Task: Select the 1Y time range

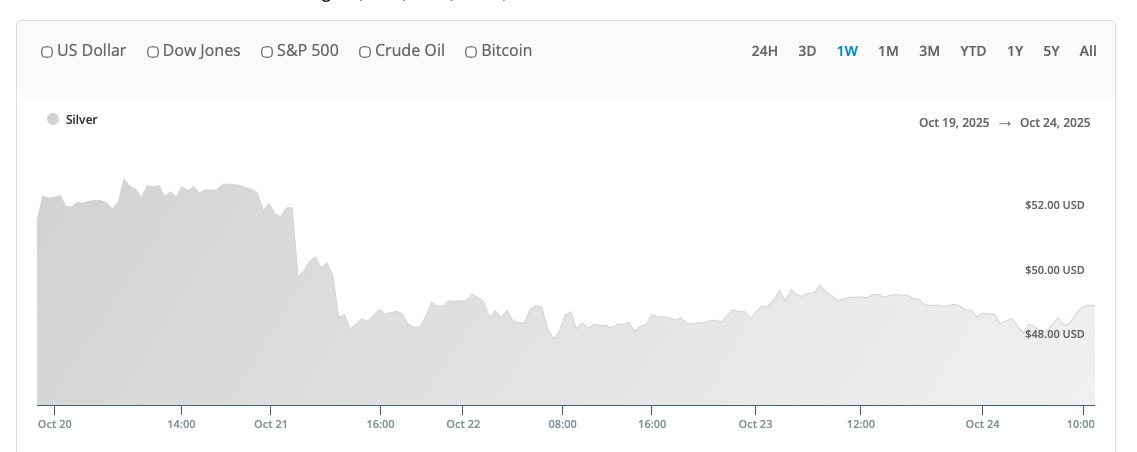Action: (1015, 51)
